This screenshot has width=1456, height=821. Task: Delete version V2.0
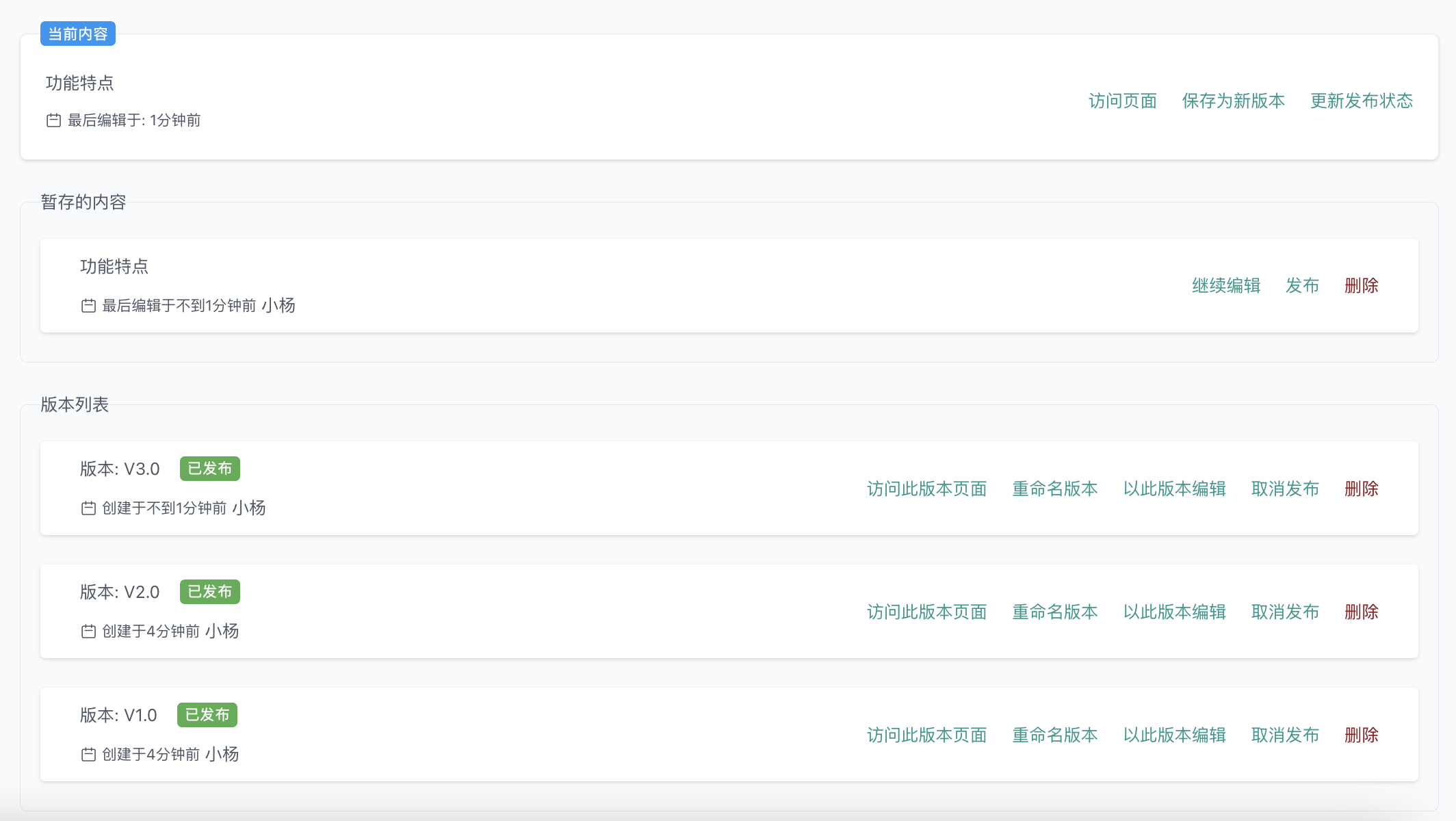[x=1361, y=612]
